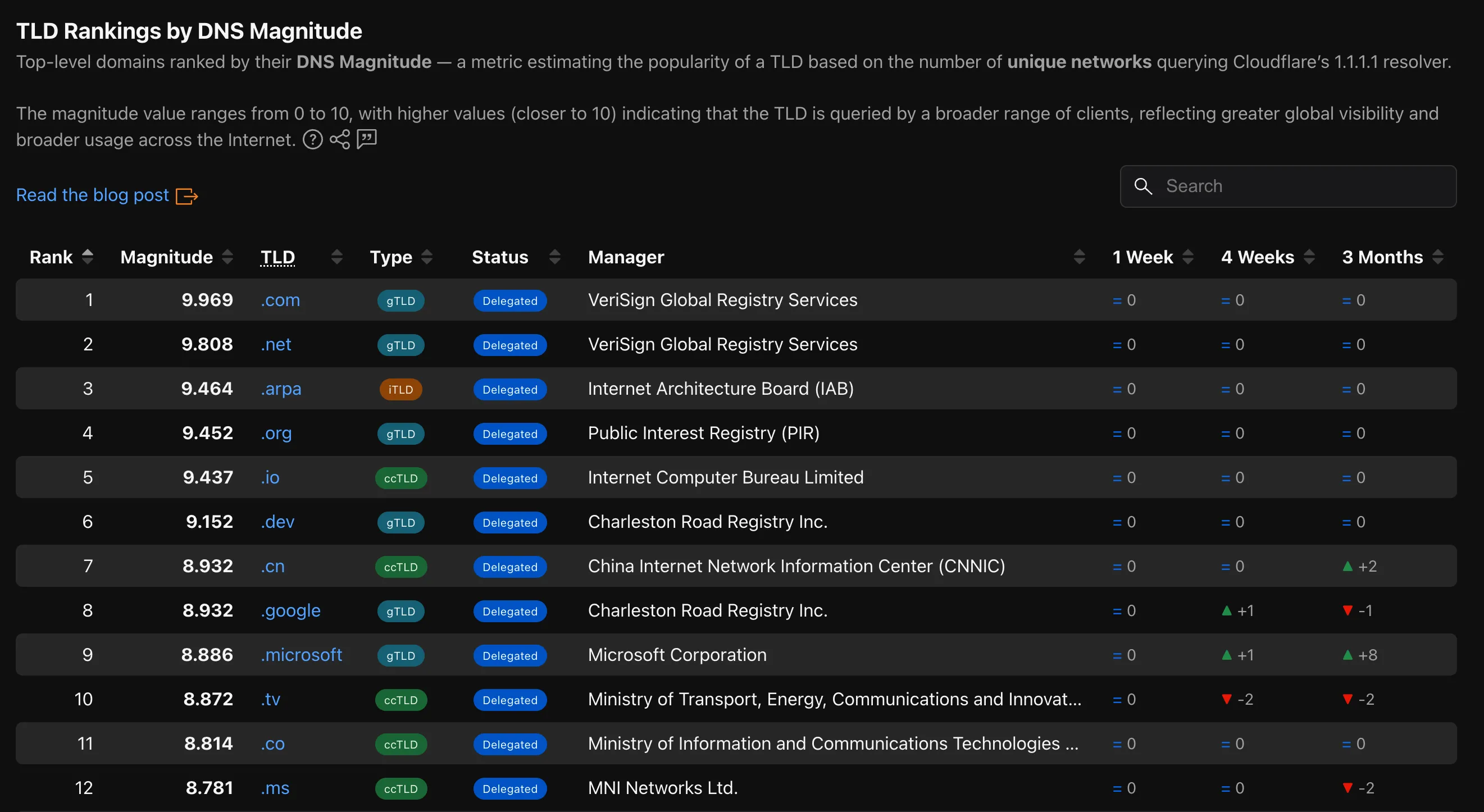Open the .ms TLD link
Viewport: 1484px width, 812px height.
[275, 788]
